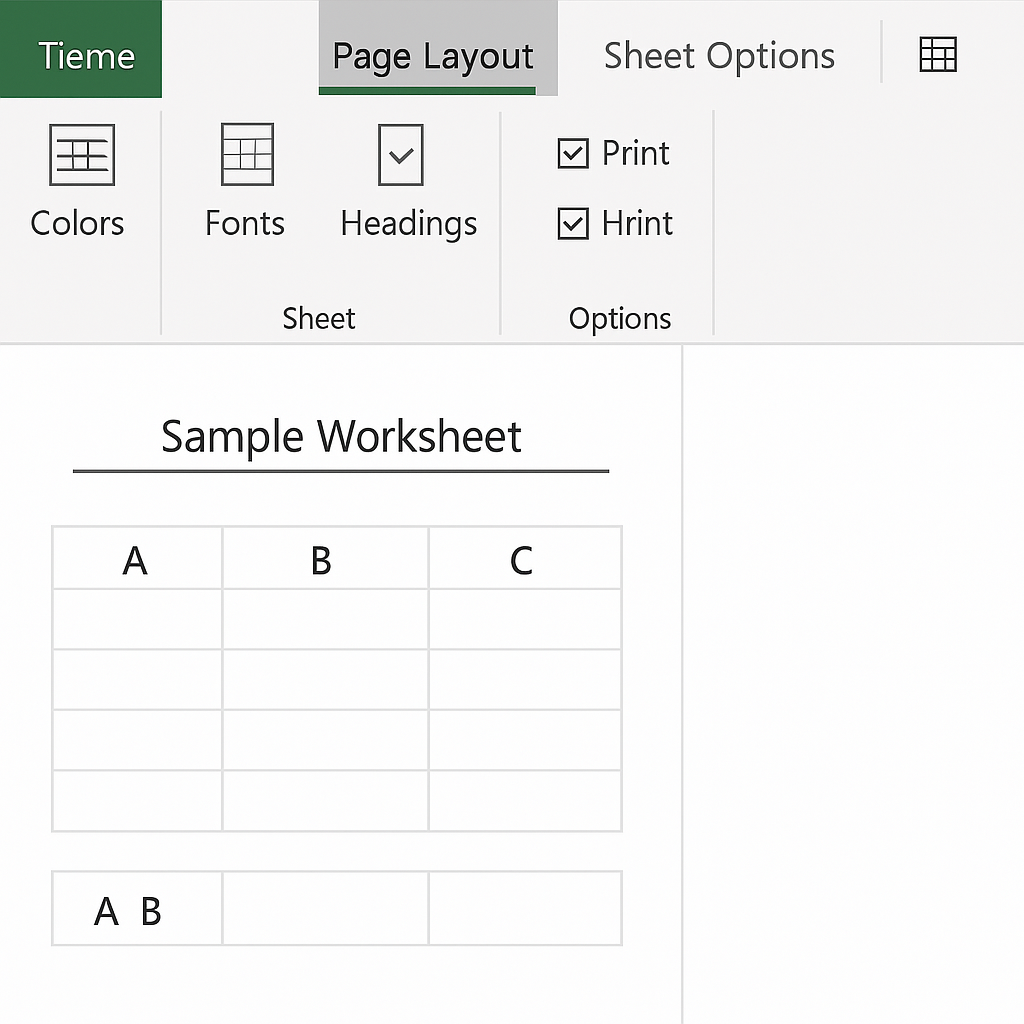Select column header B in the table

[325, 558]
